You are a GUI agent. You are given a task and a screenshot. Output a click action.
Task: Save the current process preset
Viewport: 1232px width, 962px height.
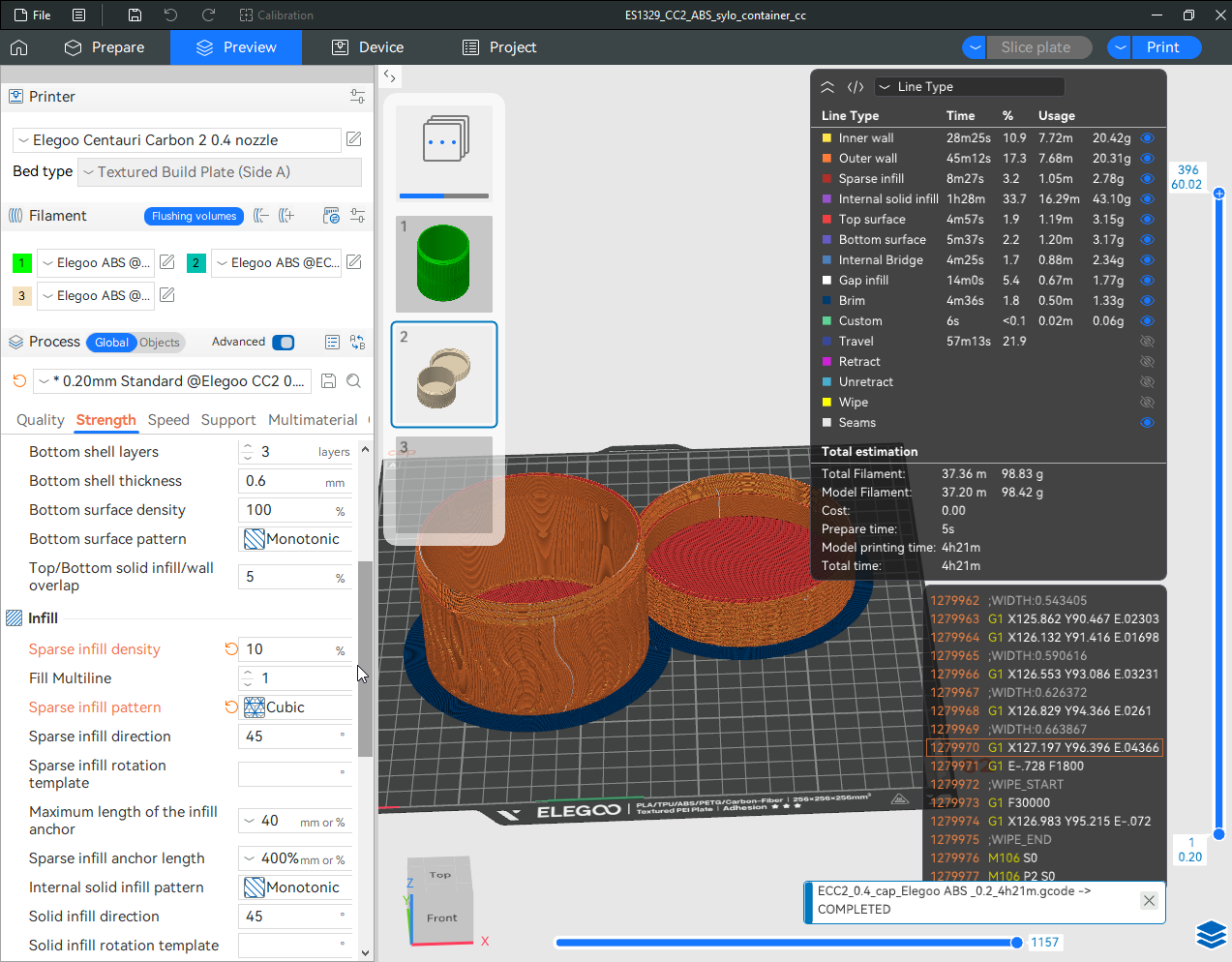point(328,381)
